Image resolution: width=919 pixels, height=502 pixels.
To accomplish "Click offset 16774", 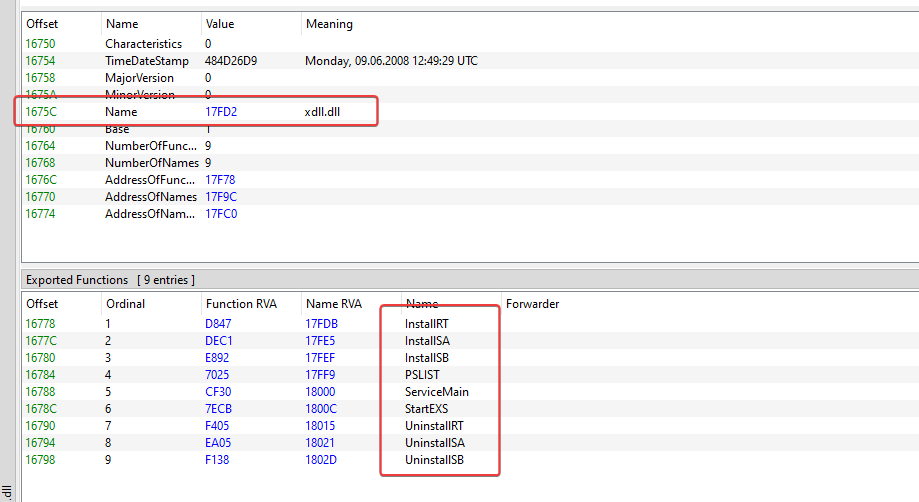I will [x=40, y=214].
